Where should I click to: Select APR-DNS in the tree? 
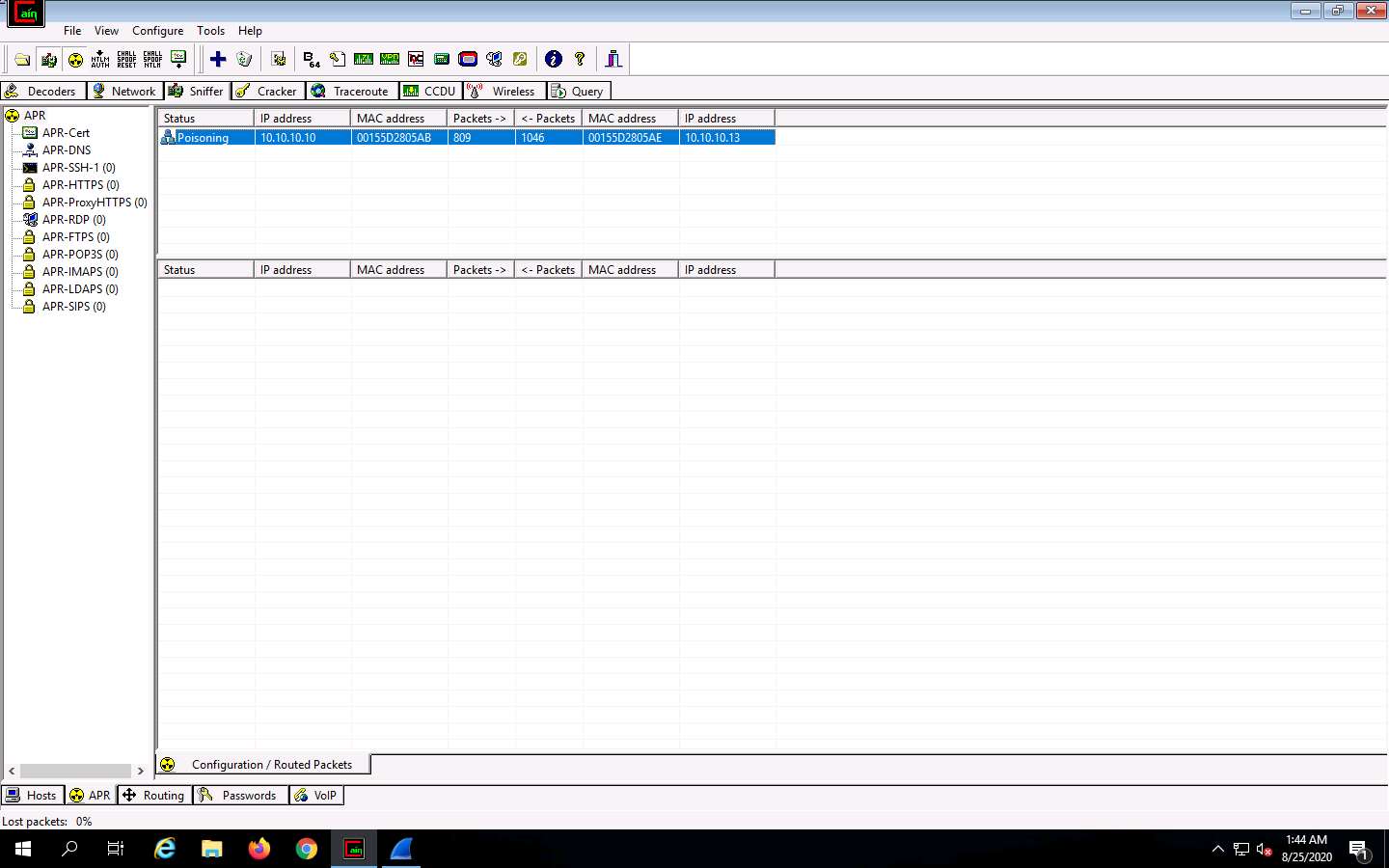tap(67, 150)
